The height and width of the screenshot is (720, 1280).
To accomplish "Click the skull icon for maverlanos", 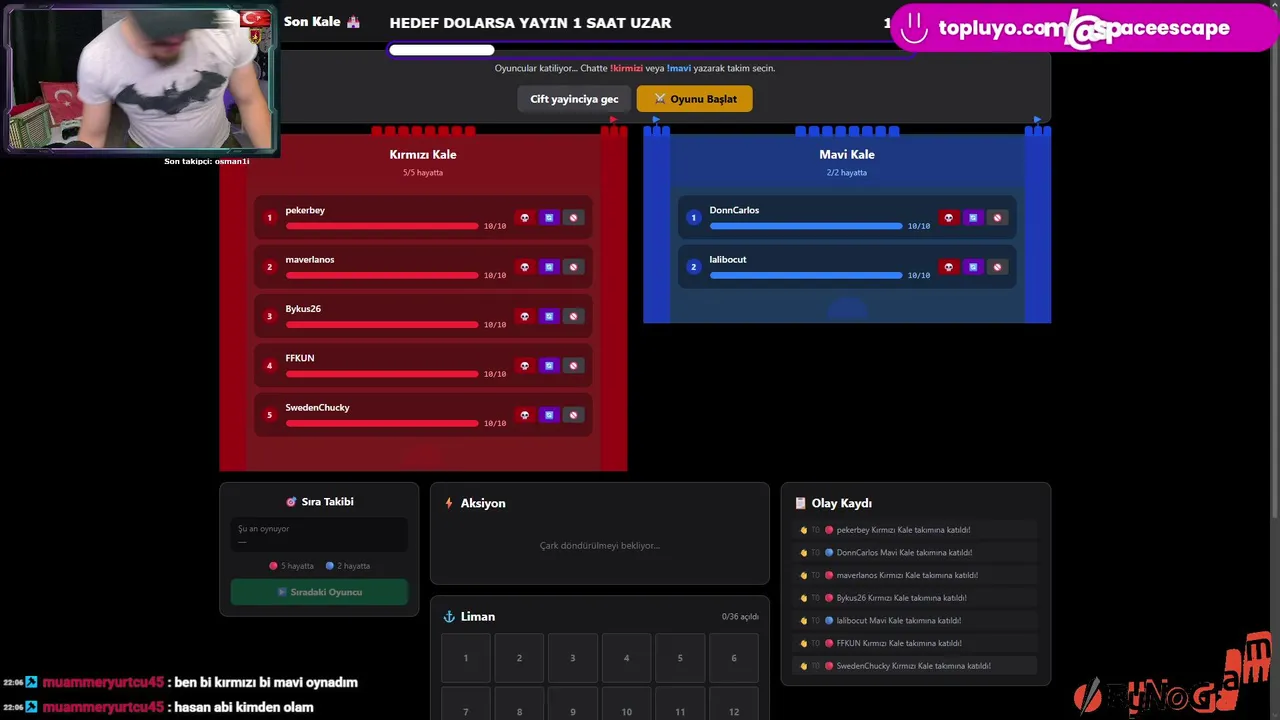I will coord(524,267).
